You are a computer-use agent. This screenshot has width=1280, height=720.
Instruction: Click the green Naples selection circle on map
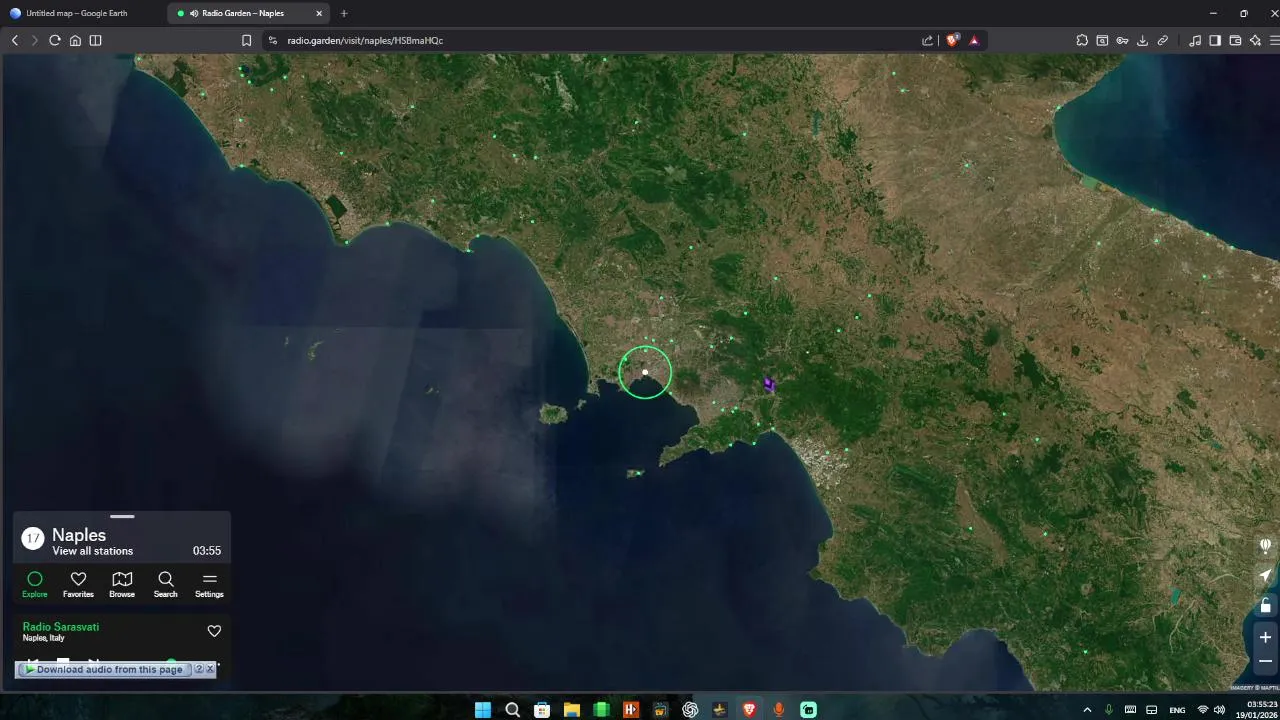(x=645, y=372)
